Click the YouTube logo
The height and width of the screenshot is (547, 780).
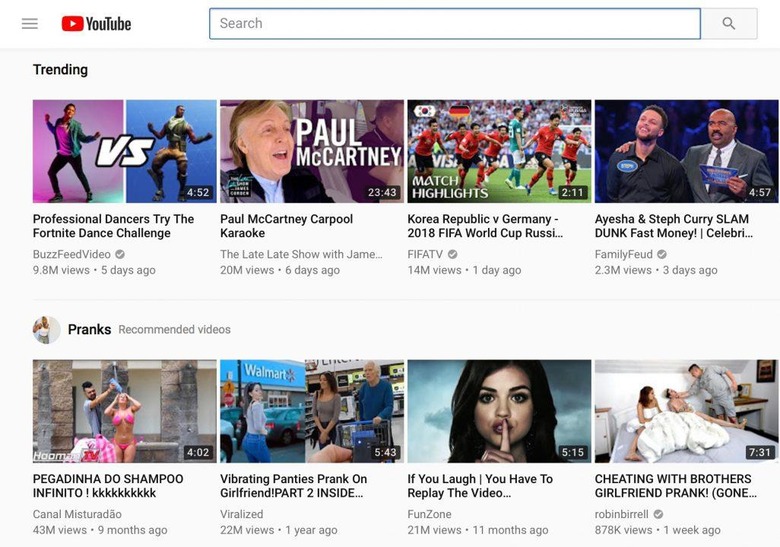(x=96, y=23)
